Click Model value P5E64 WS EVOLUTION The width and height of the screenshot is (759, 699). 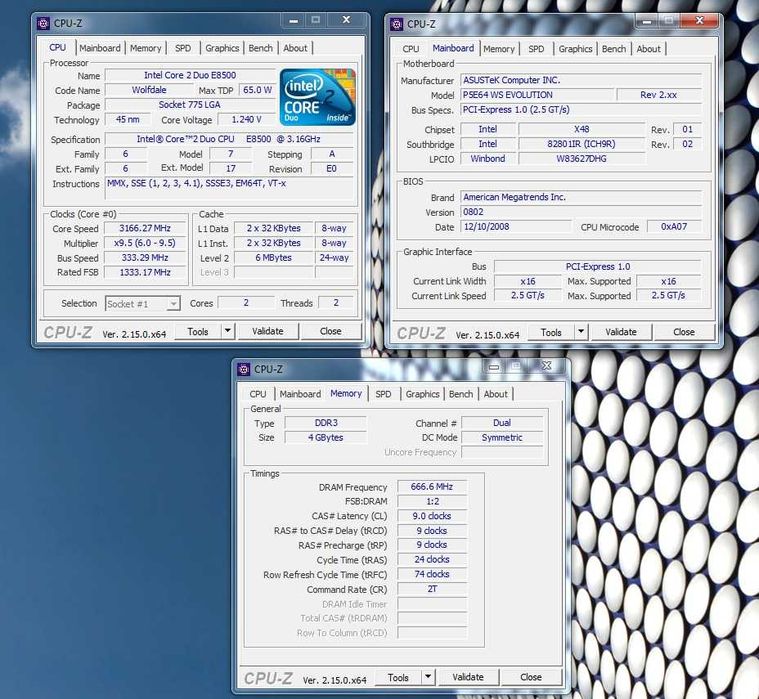(x=537, y=95)
